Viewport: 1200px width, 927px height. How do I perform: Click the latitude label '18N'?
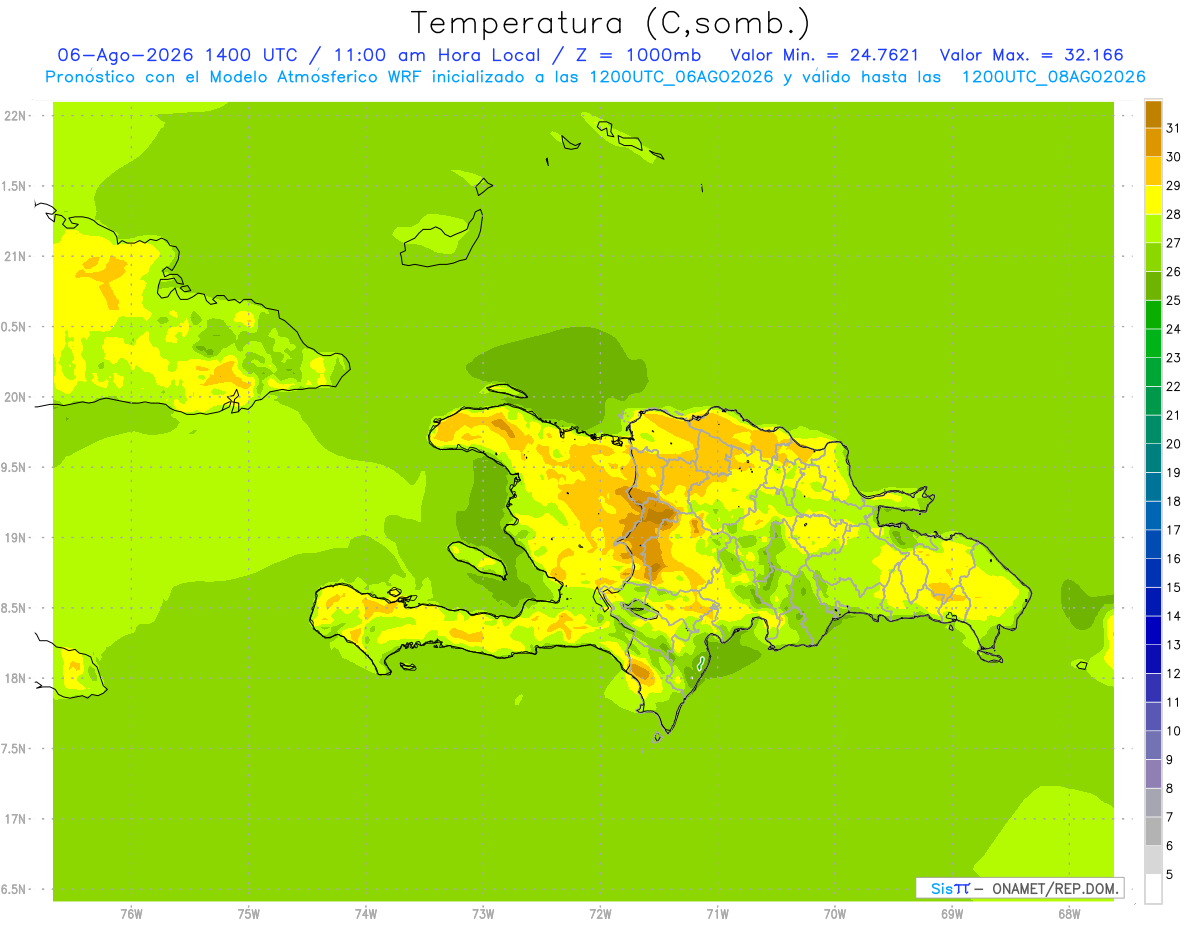coord(14,678)
